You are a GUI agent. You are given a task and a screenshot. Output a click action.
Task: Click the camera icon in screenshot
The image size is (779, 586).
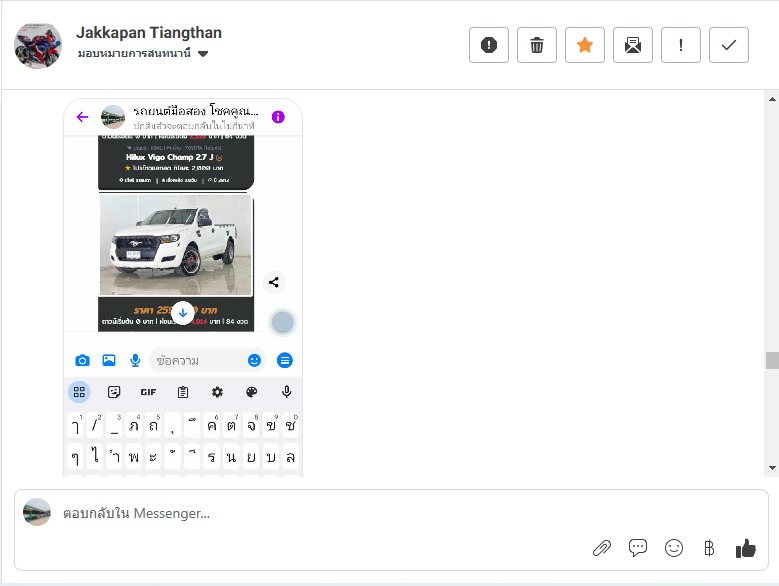82,361
